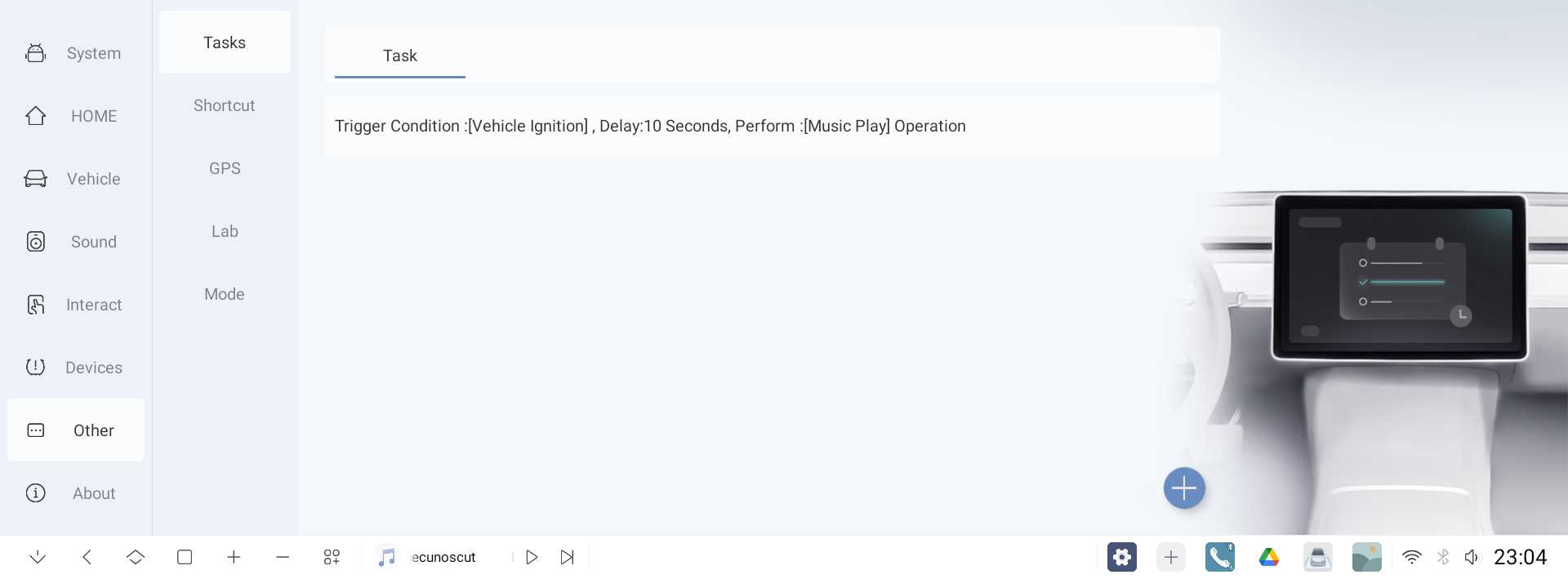
Task: Tap the volume speaker icon
Action: pos(1472,557)
